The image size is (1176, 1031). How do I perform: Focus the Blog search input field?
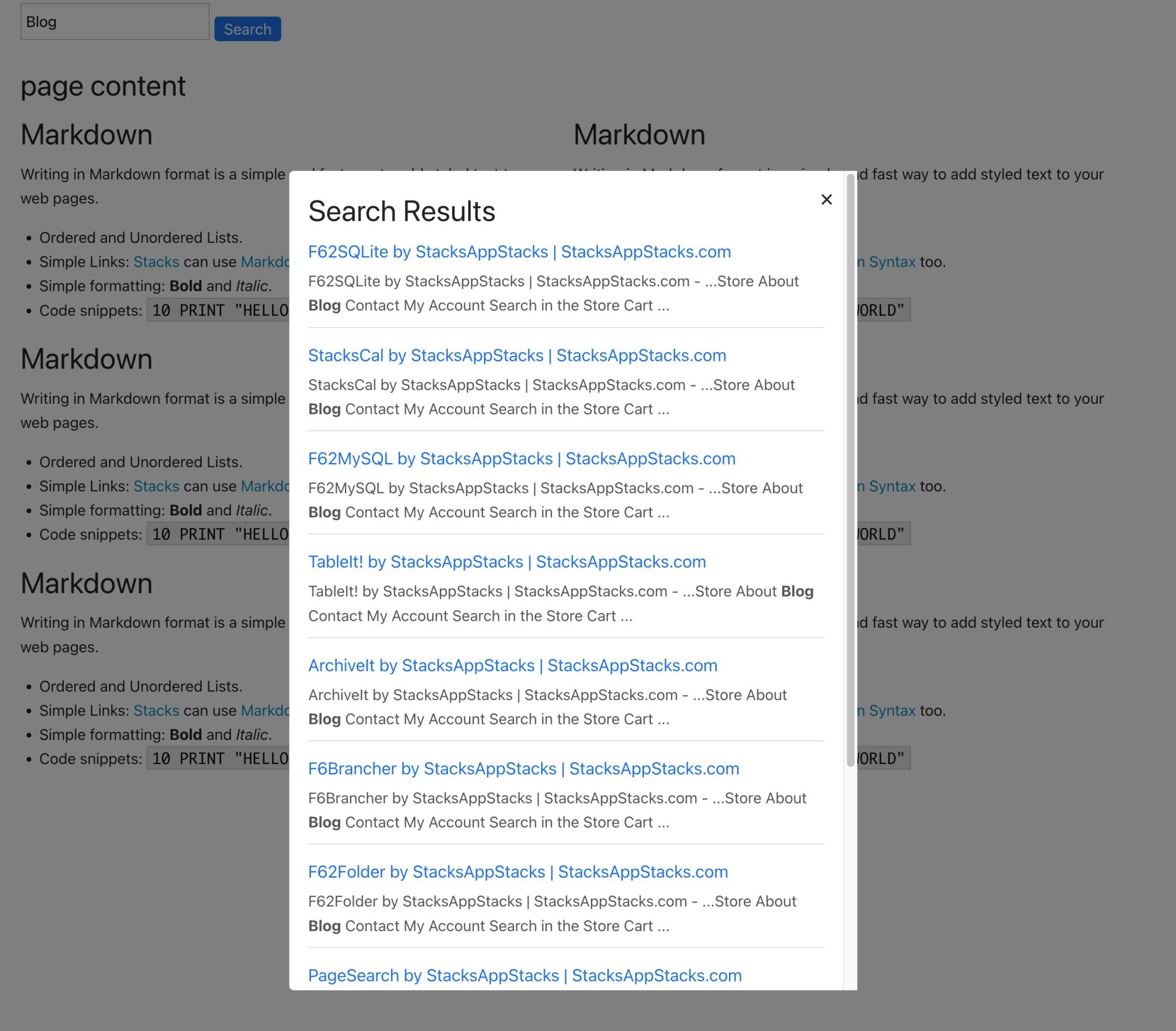tap(115, 22)
